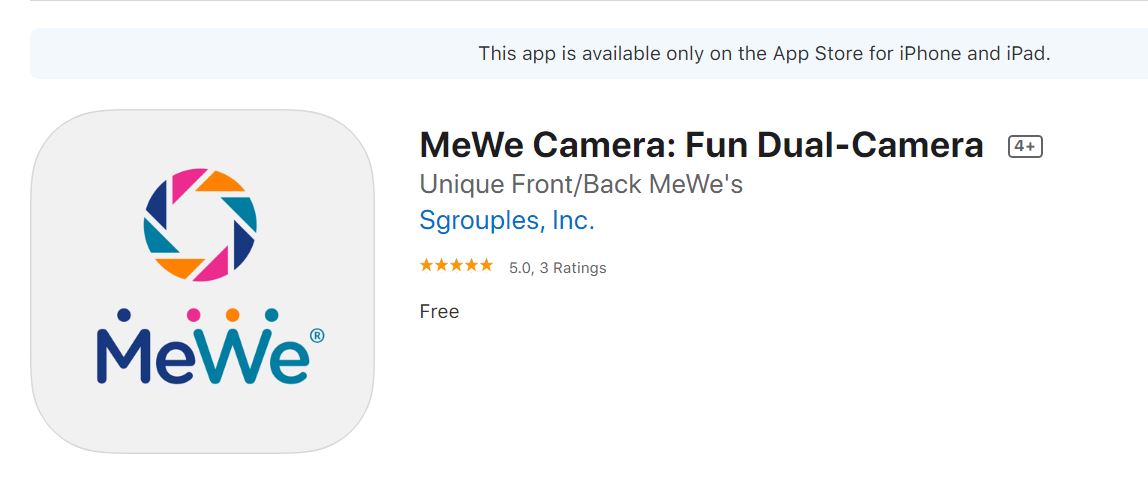This screenshot has height=498, width=1148.
Task: Click the "MeWe Camera: Fun Dual-Camera" title
Action: (x=701, y=146)
